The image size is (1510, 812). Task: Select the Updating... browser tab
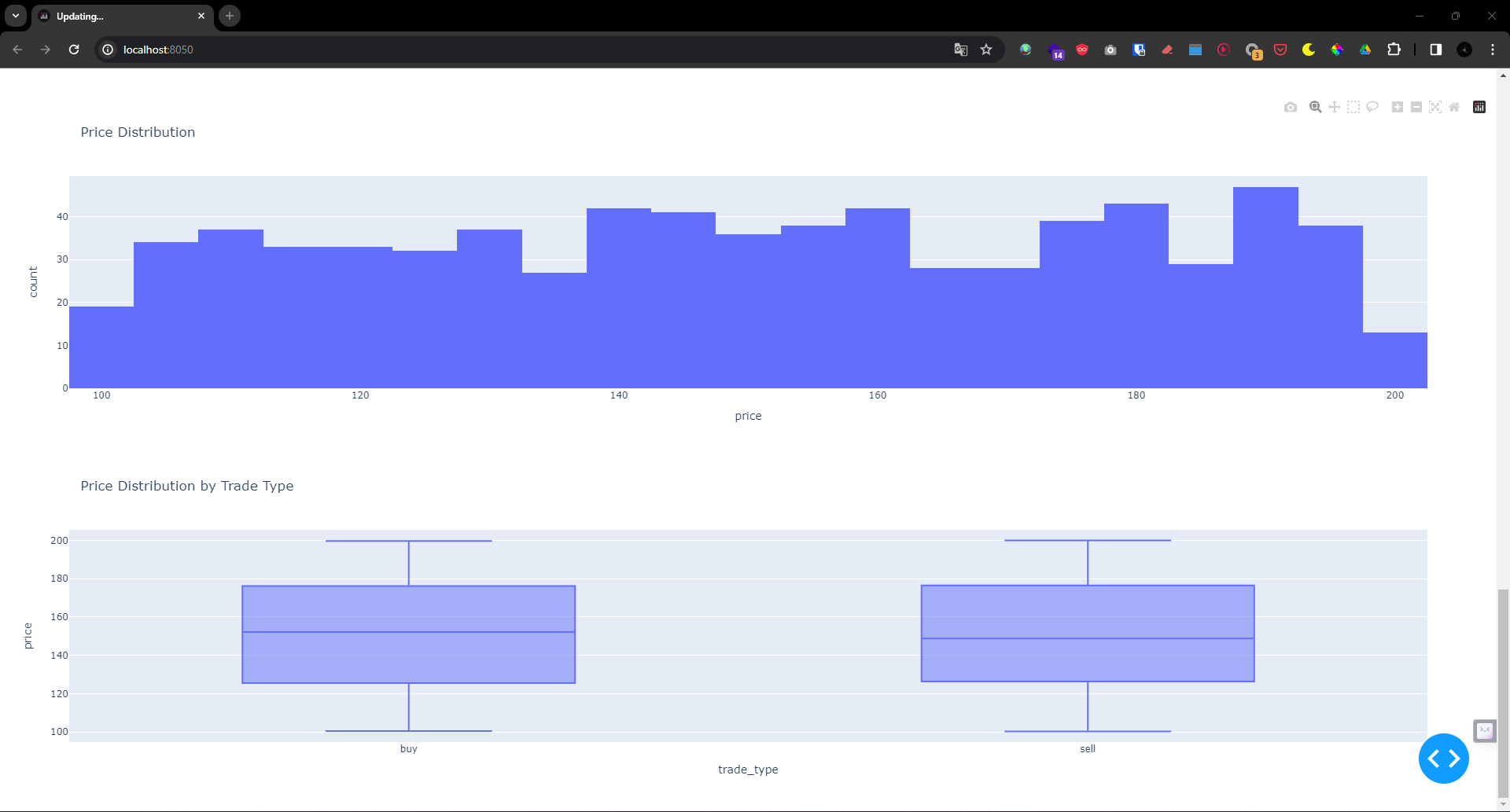(122, 17)
